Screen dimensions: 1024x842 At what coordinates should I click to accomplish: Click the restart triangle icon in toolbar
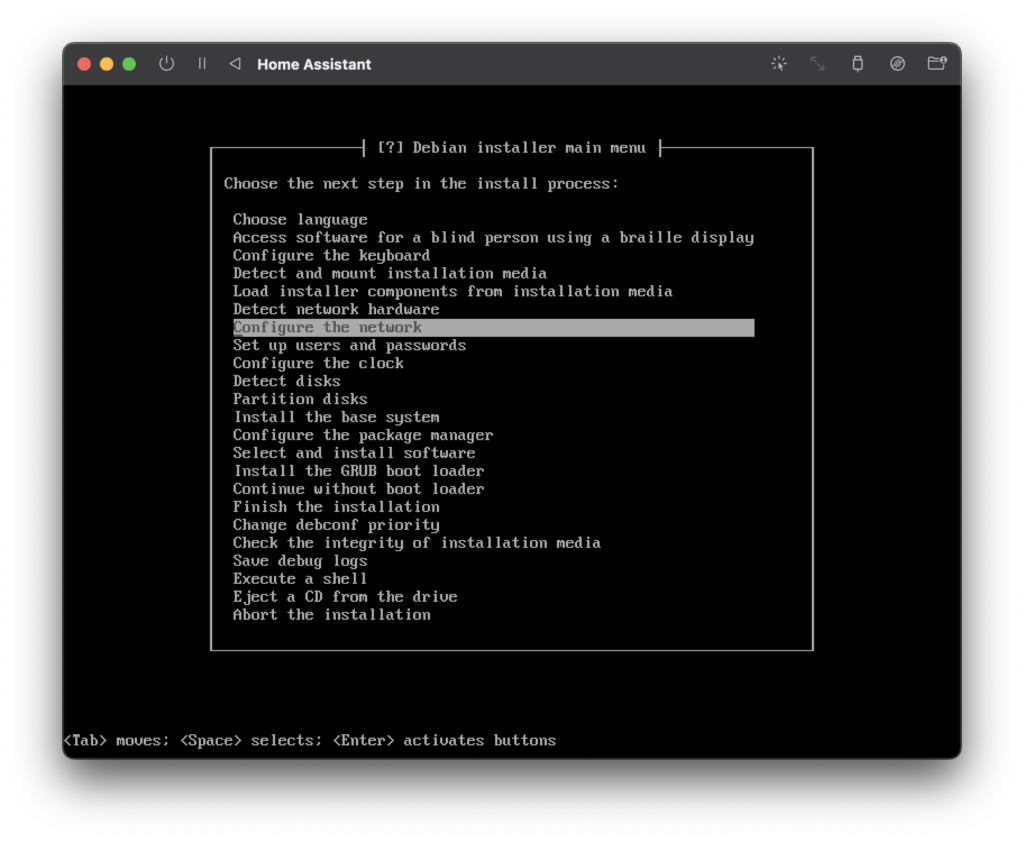point(235,63)
